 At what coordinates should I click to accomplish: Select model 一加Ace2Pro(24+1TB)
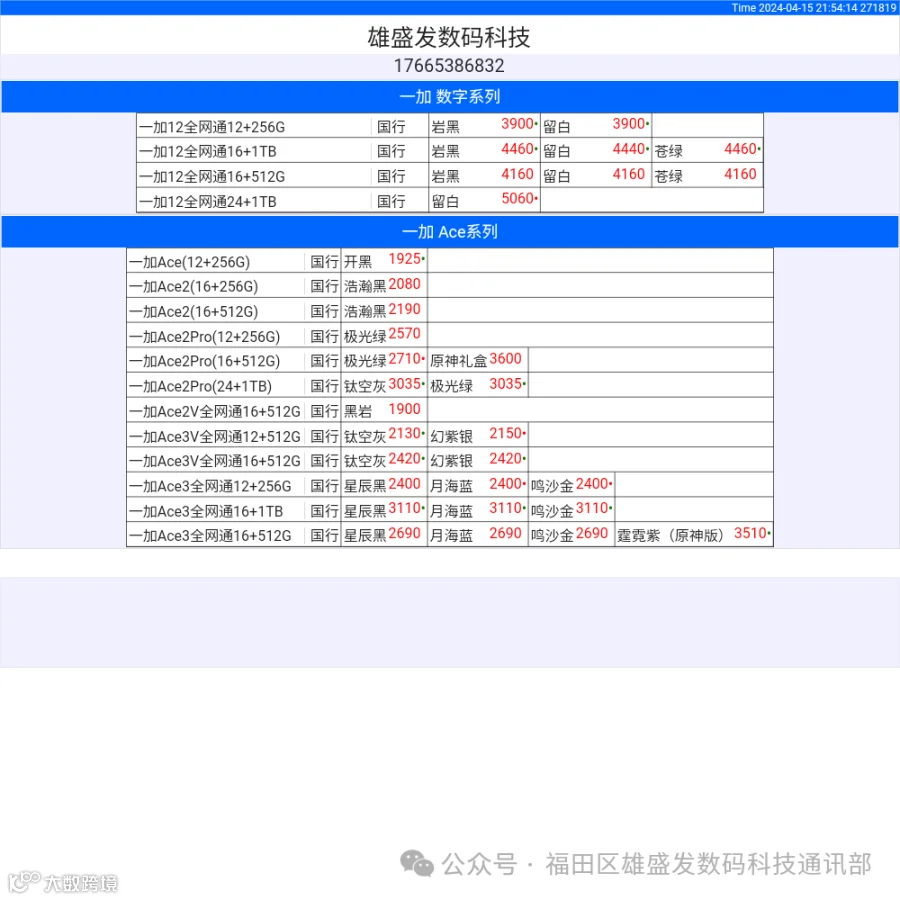[x=201, y=386]
